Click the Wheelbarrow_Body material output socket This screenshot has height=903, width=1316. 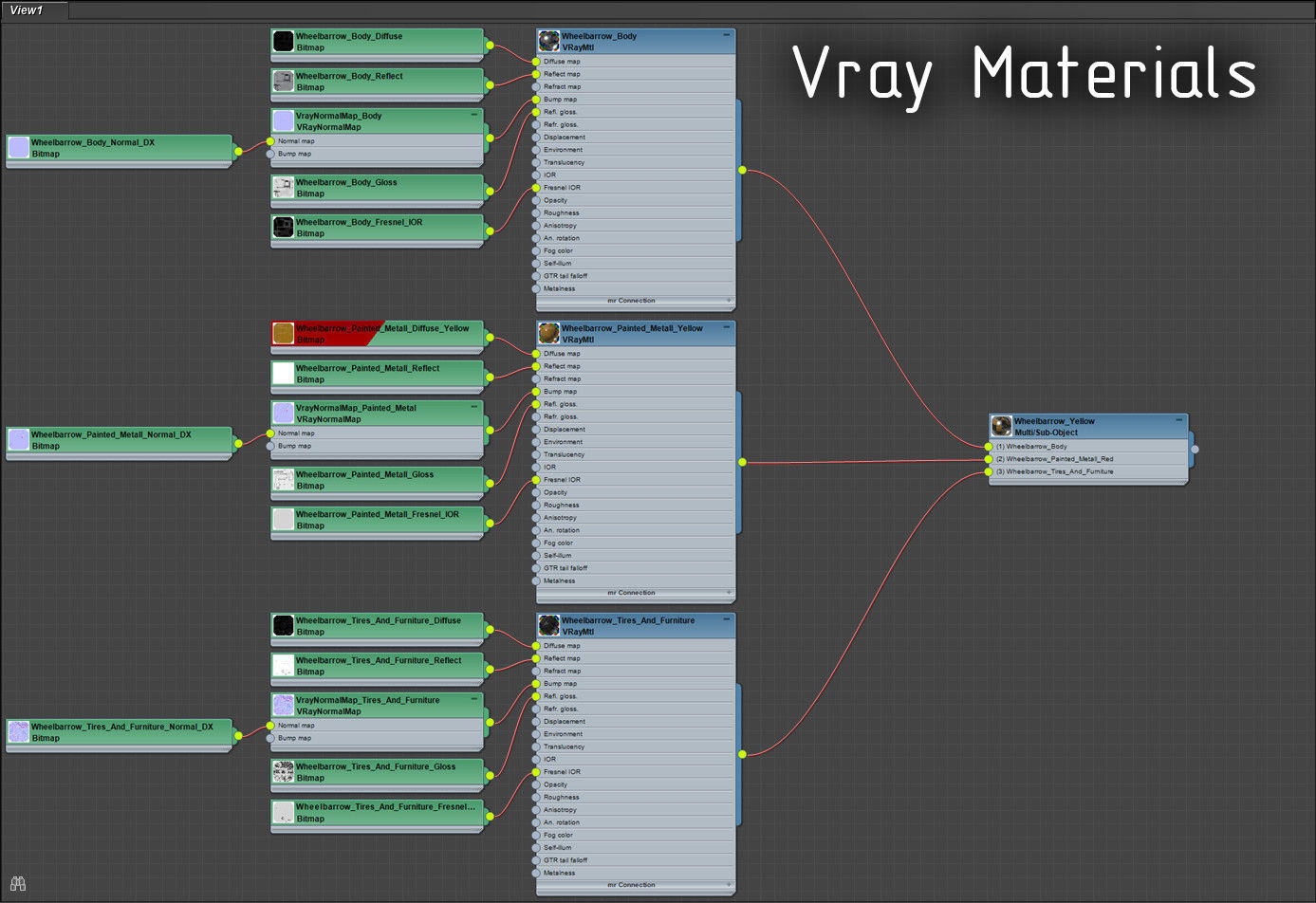coord(742,171)
